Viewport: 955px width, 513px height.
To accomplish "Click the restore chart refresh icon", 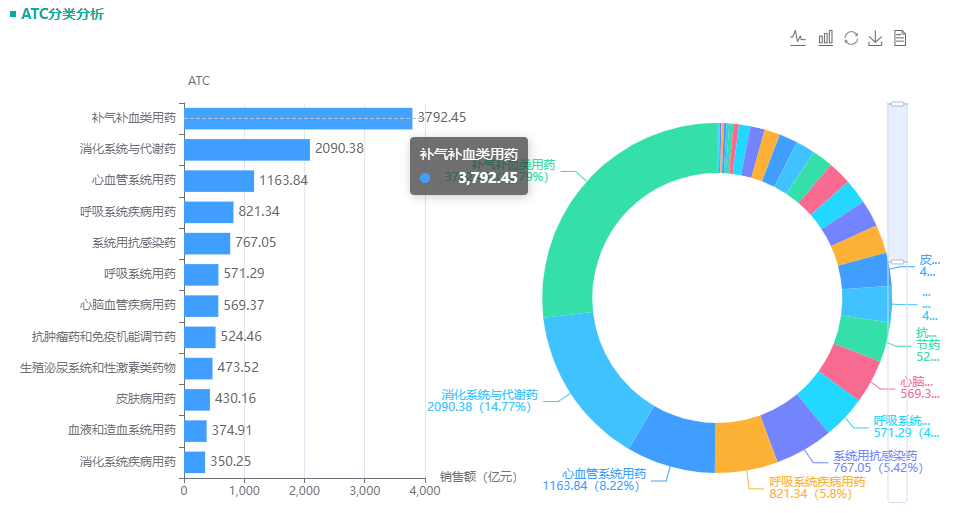I will [x=851, y=38].
